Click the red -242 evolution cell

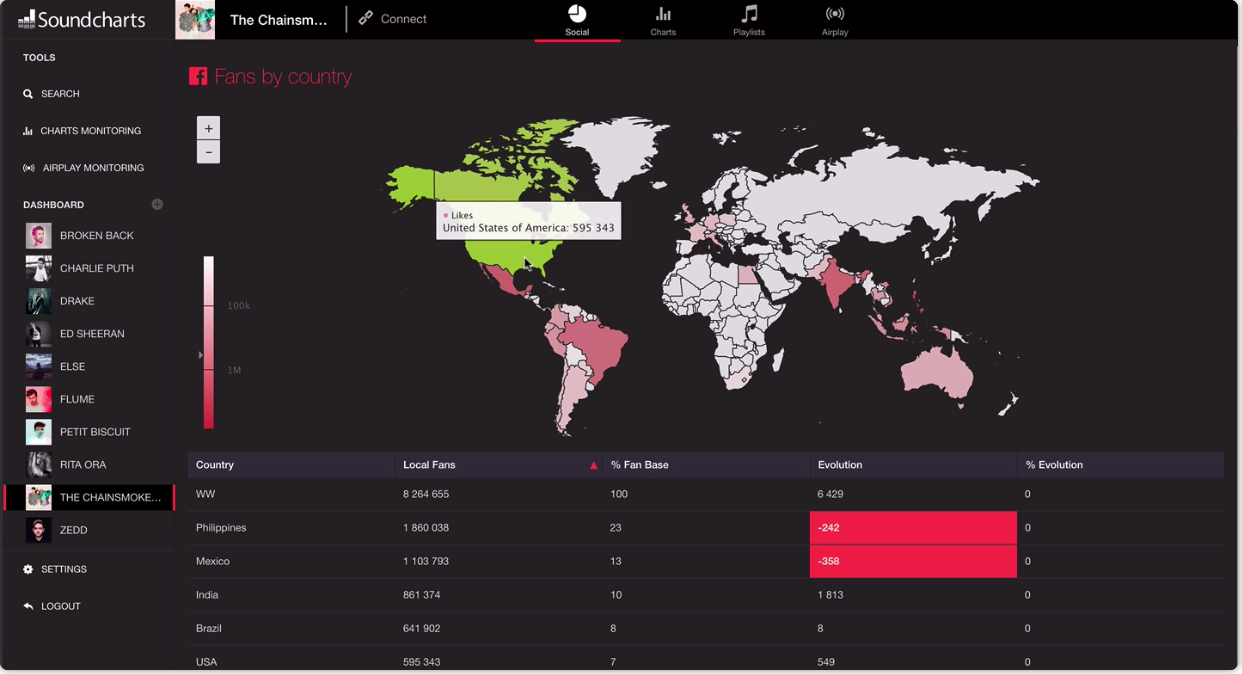(x=913, y=528)
